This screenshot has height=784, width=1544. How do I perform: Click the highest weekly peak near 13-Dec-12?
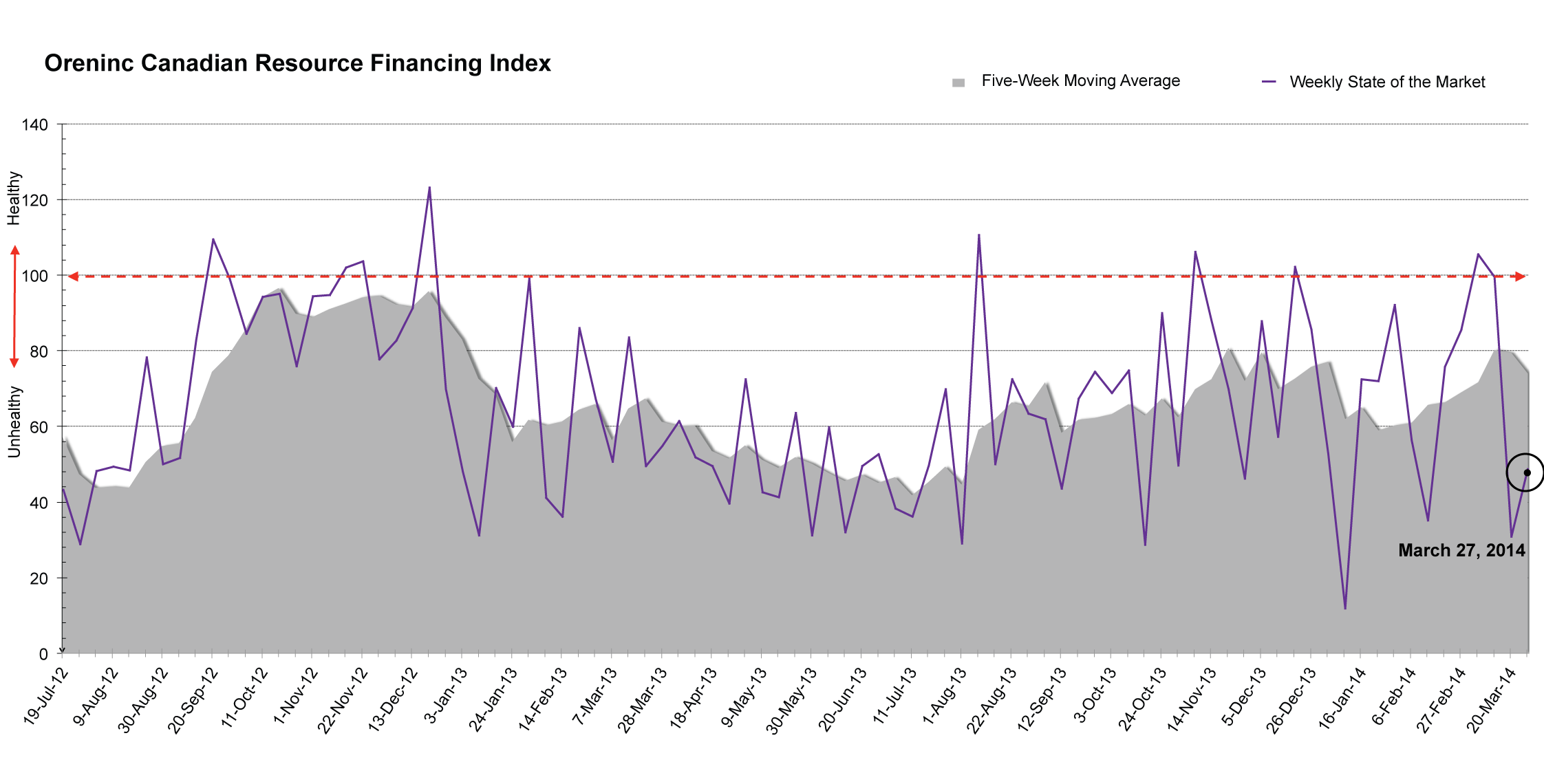coord(429,187)
